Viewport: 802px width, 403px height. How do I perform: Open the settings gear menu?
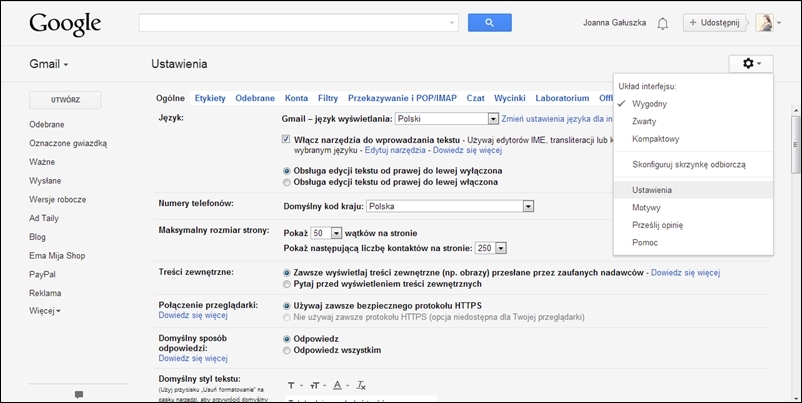[x=751, y=64]
